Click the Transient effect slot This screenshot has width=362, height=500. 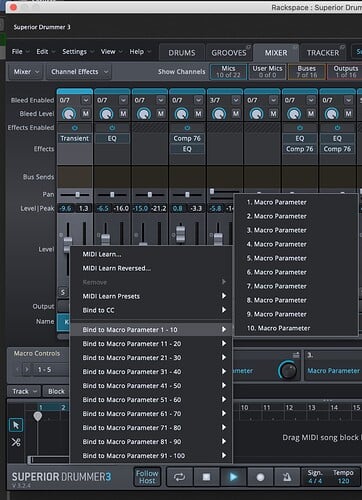pos(75,138)
